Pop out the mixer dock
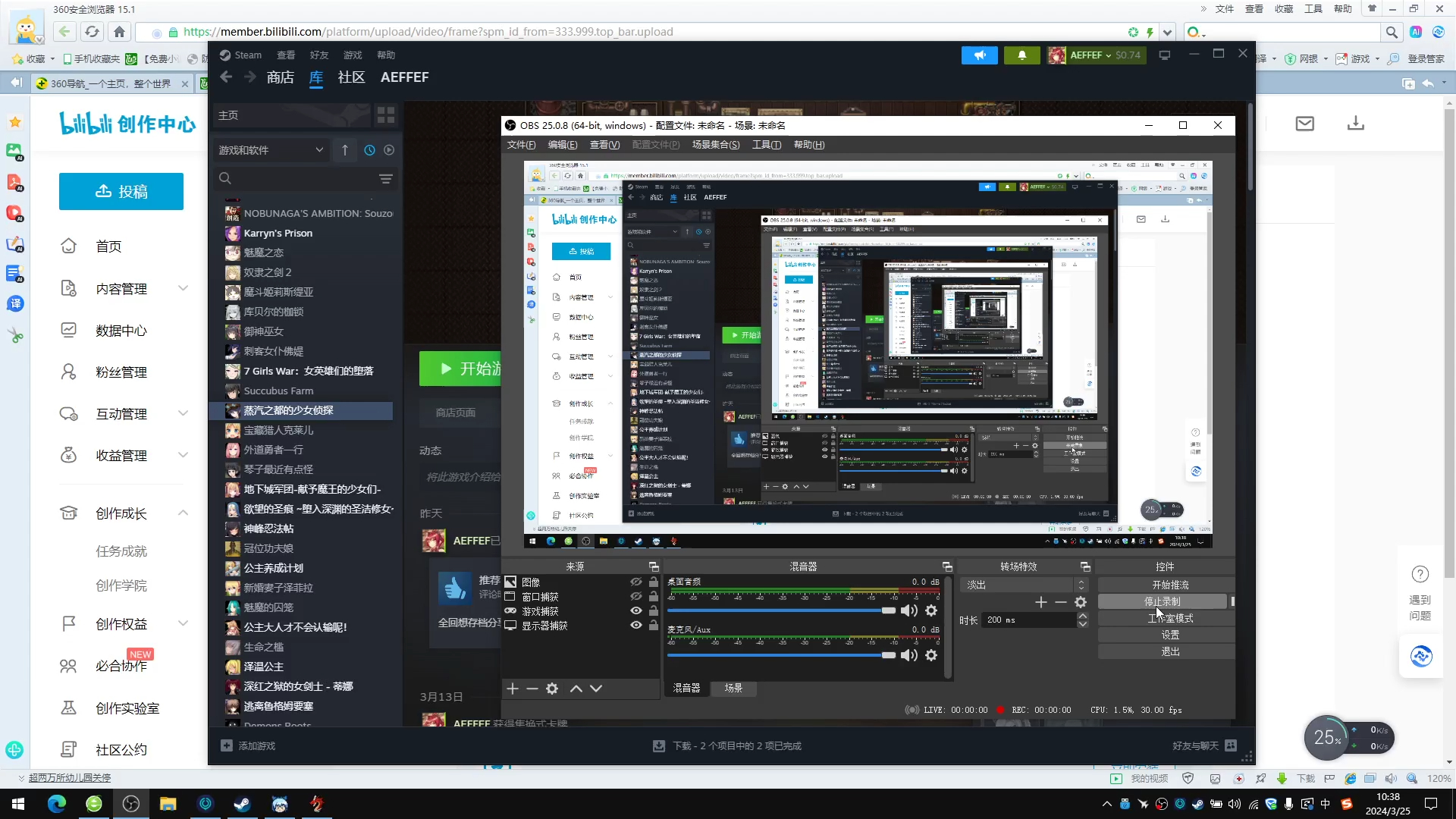The height and width of the screenshot is (819, 1456). coord(947,566)
